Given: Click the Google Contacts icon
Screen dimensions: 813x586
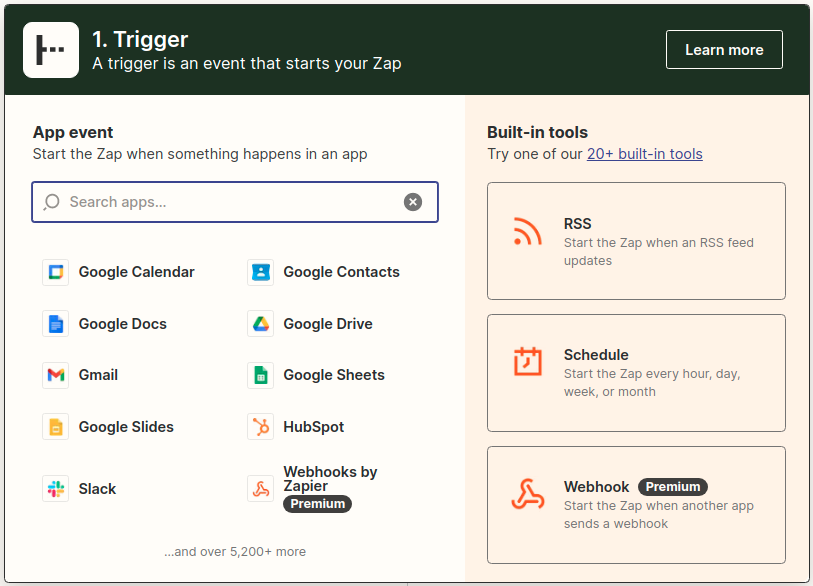Looking at the screenshot, I should [260, 272].
